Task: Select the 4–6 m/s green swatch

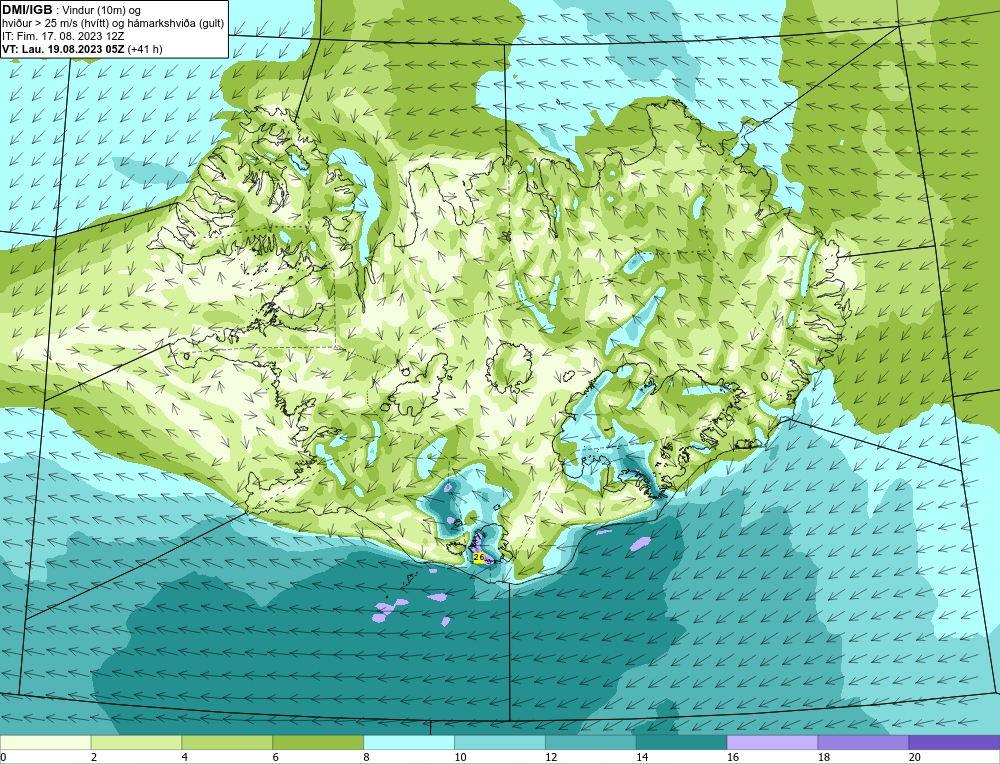Action: pyautogui.click(x=227, y=743)
